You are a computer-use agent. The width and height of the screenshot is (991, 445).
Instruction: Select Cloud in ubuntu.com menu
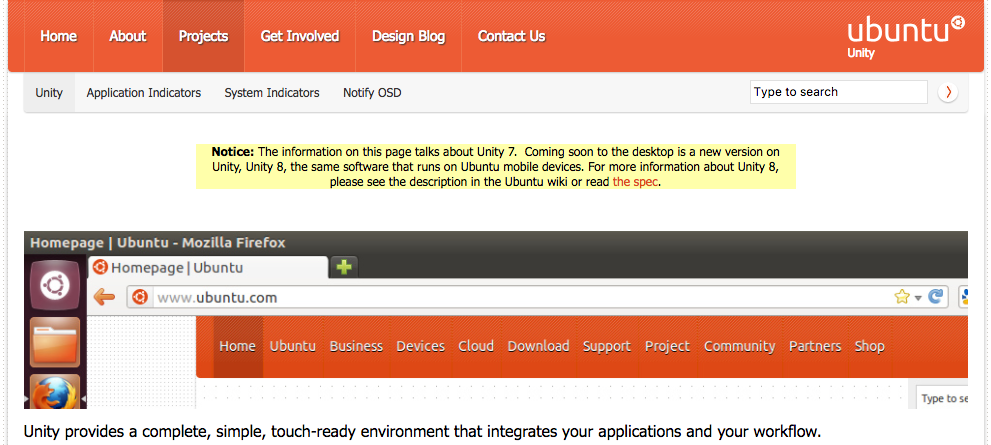point(476,346)
